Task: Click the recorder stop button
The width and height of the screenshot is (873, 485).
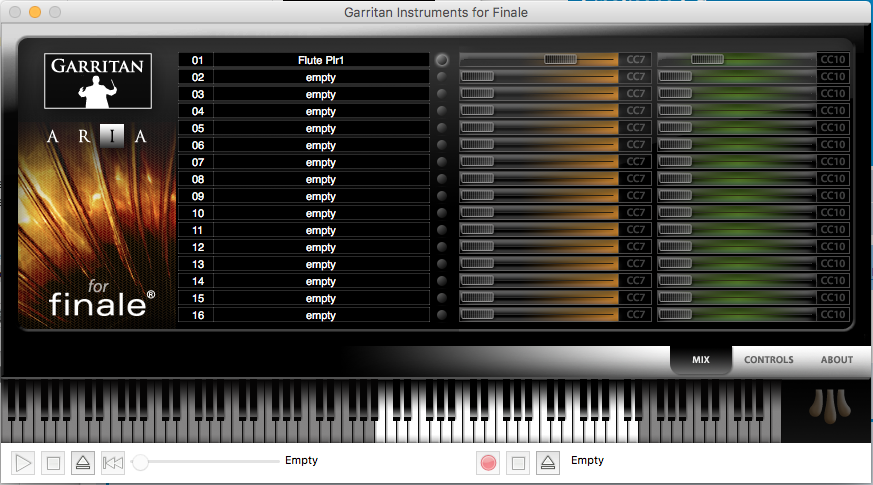Action: tap(518, 463)
